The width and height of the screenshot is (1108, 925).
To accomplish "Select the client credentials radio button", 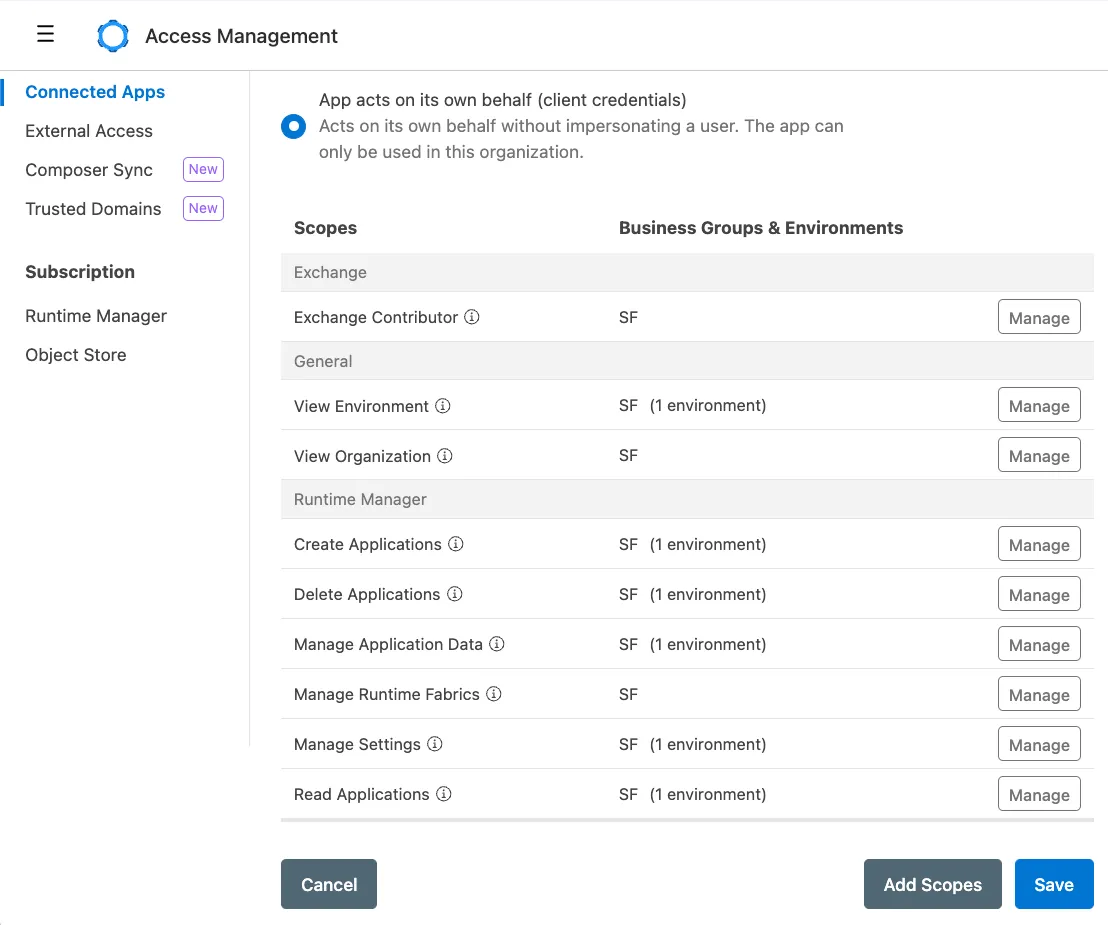I will 293,126.
